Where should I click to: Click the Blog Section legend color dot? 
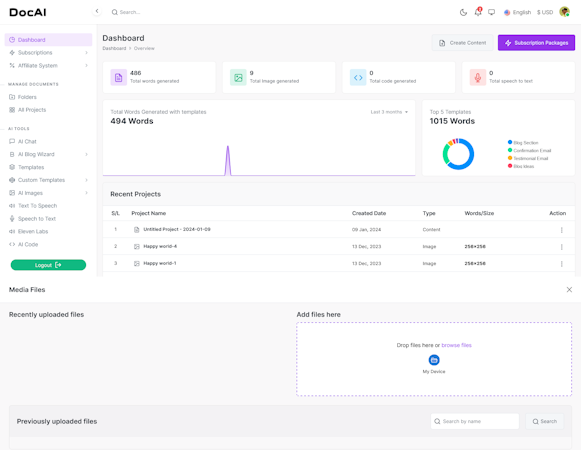[x=510, y=142]
